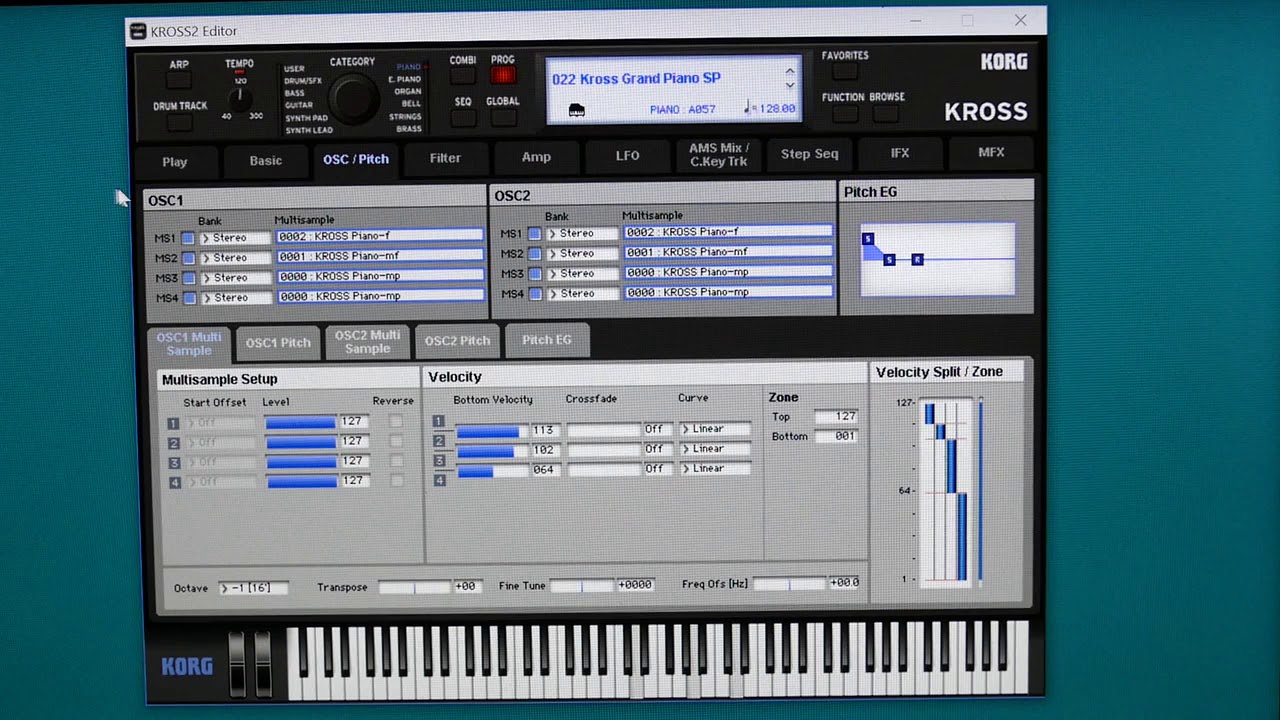Click the Transpose slider
1280x720 pixels.
[x=415, y=587]
